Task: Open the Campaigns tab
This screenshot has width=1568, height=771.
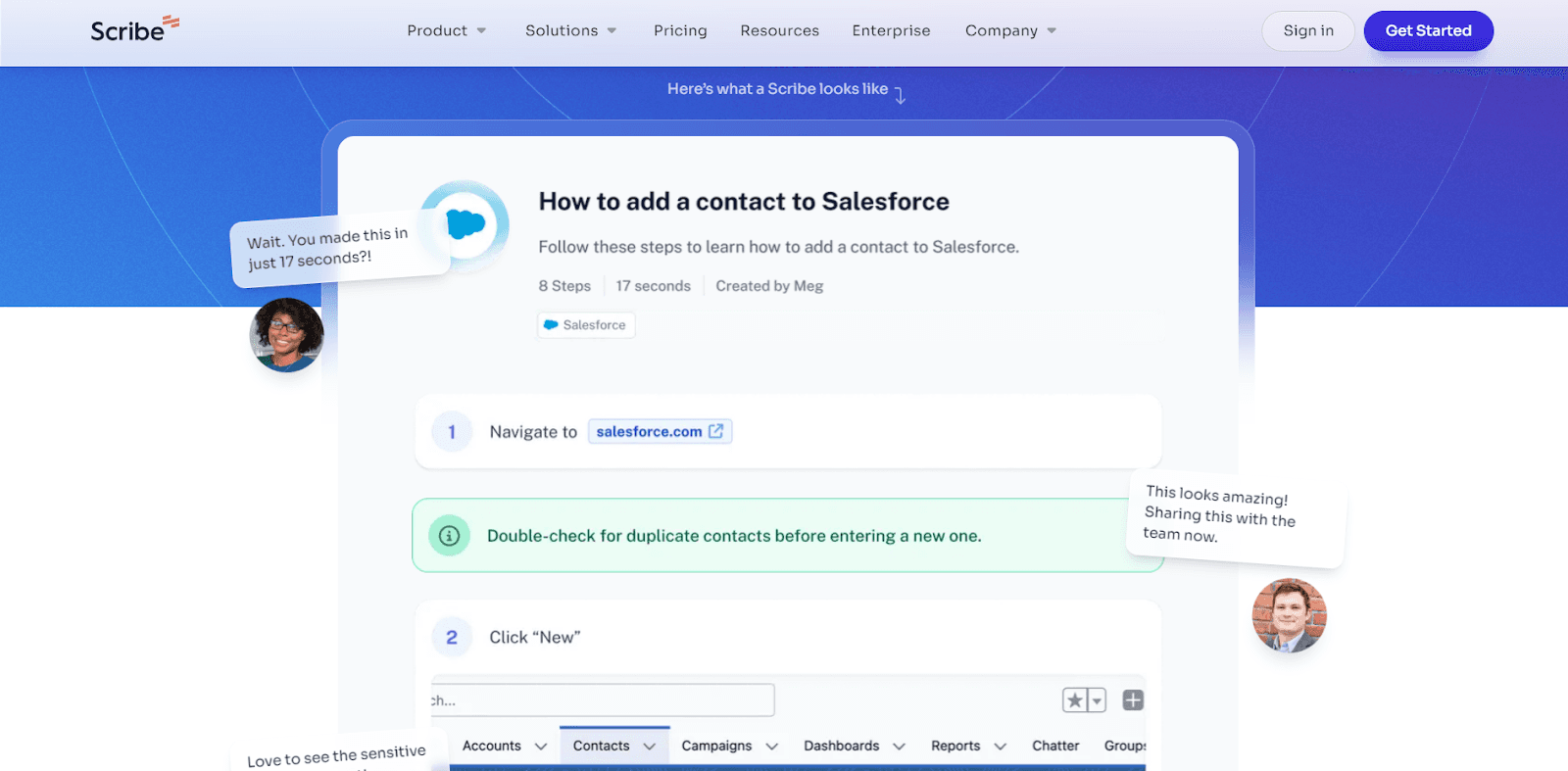Action: 716,746
